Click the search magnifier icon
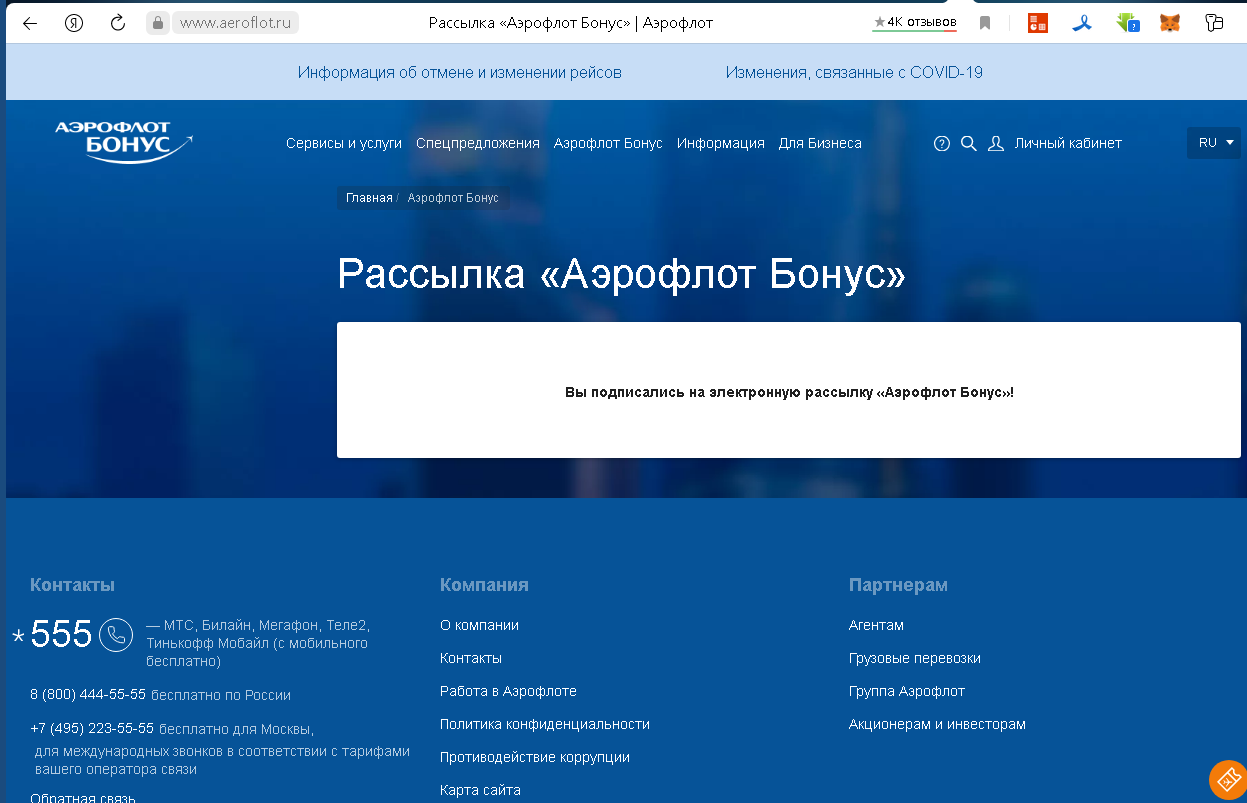The height and width of the screenshot is (803, 1247). click(x=968, y=143)
